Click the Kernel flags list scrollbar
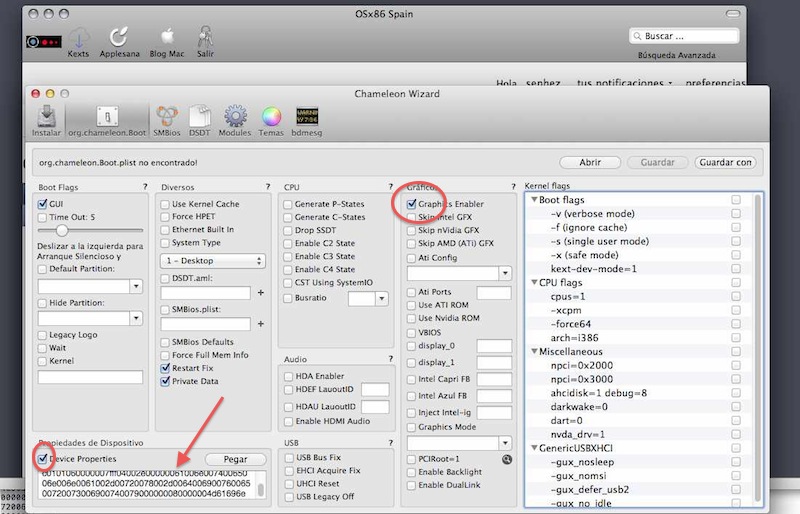The height and width of the screenshot is (514, 800). pos(758,349)
